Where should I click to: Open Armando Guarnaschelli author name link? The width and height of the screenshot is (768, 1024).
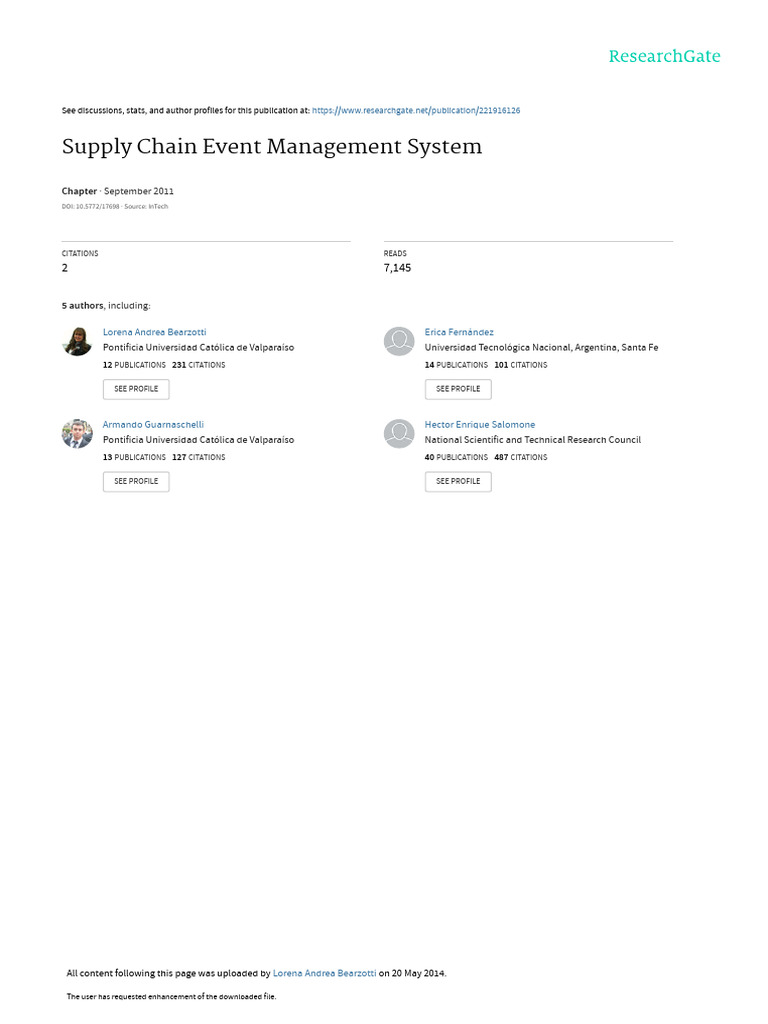click(153, 424)
